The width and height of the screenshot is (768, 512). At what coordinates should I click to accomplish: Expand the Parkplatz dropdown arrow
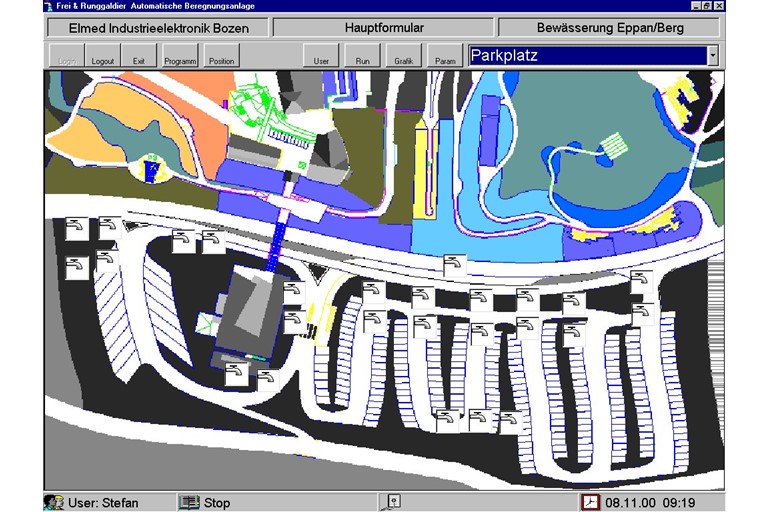(712, 56)
